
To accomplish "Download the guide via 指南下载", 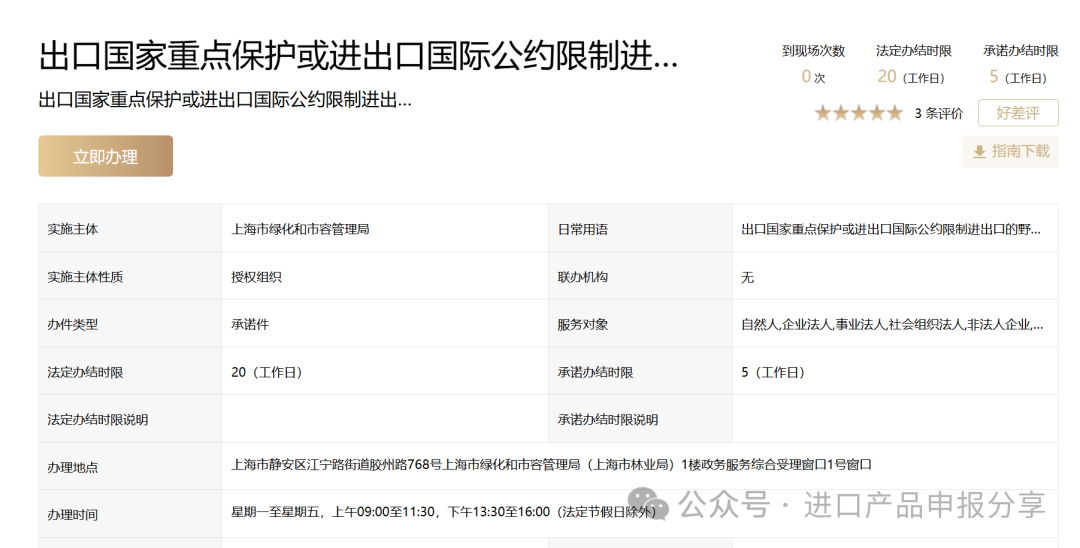I will click(x=1010, y=151).
